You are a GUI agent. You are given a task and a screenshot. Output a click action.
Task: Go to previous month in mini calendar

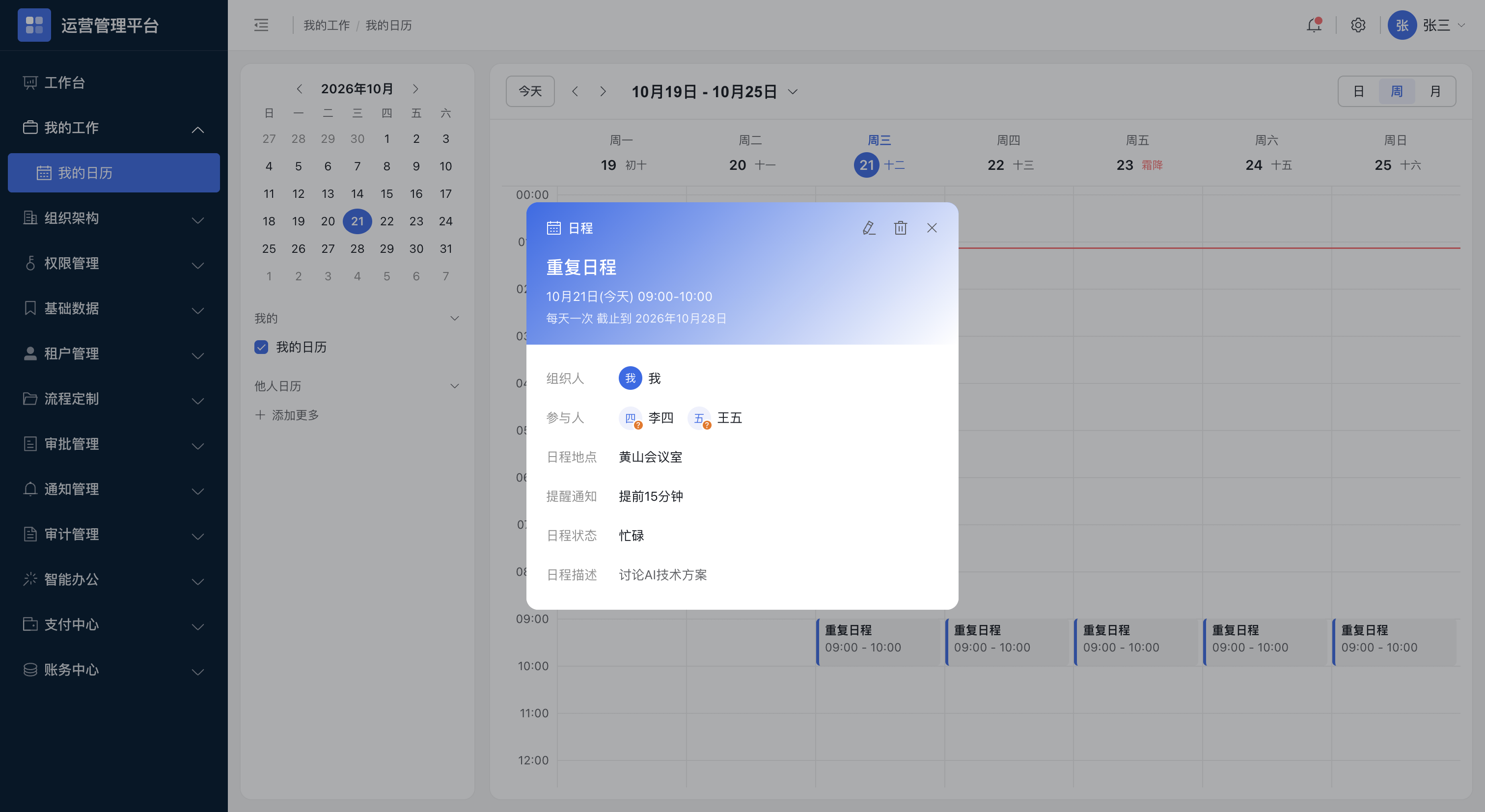[x=299, y=89]
